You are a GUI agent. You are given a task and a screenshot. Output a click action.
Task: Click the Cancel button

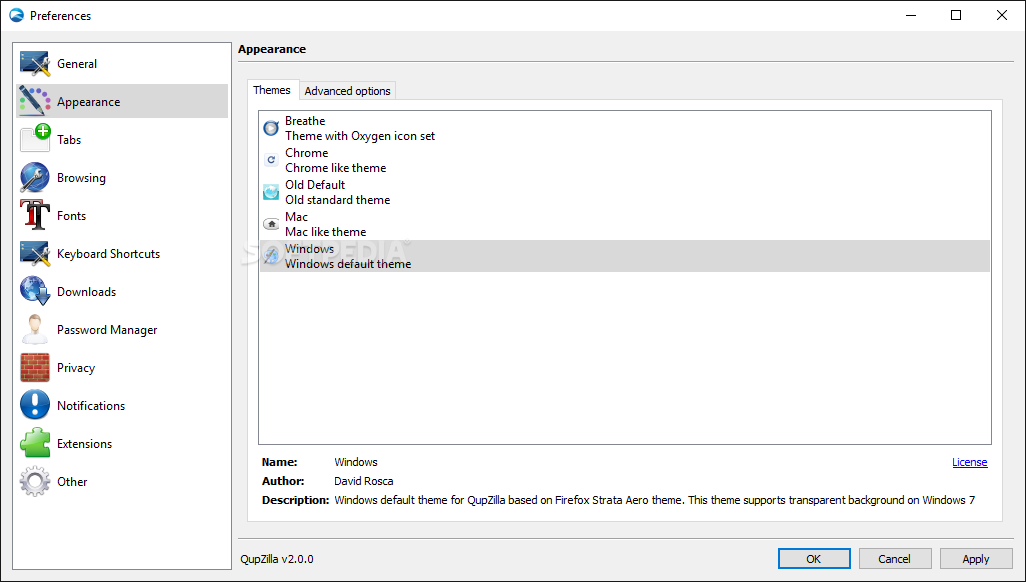pyautogui.click(x=894, y=558)
